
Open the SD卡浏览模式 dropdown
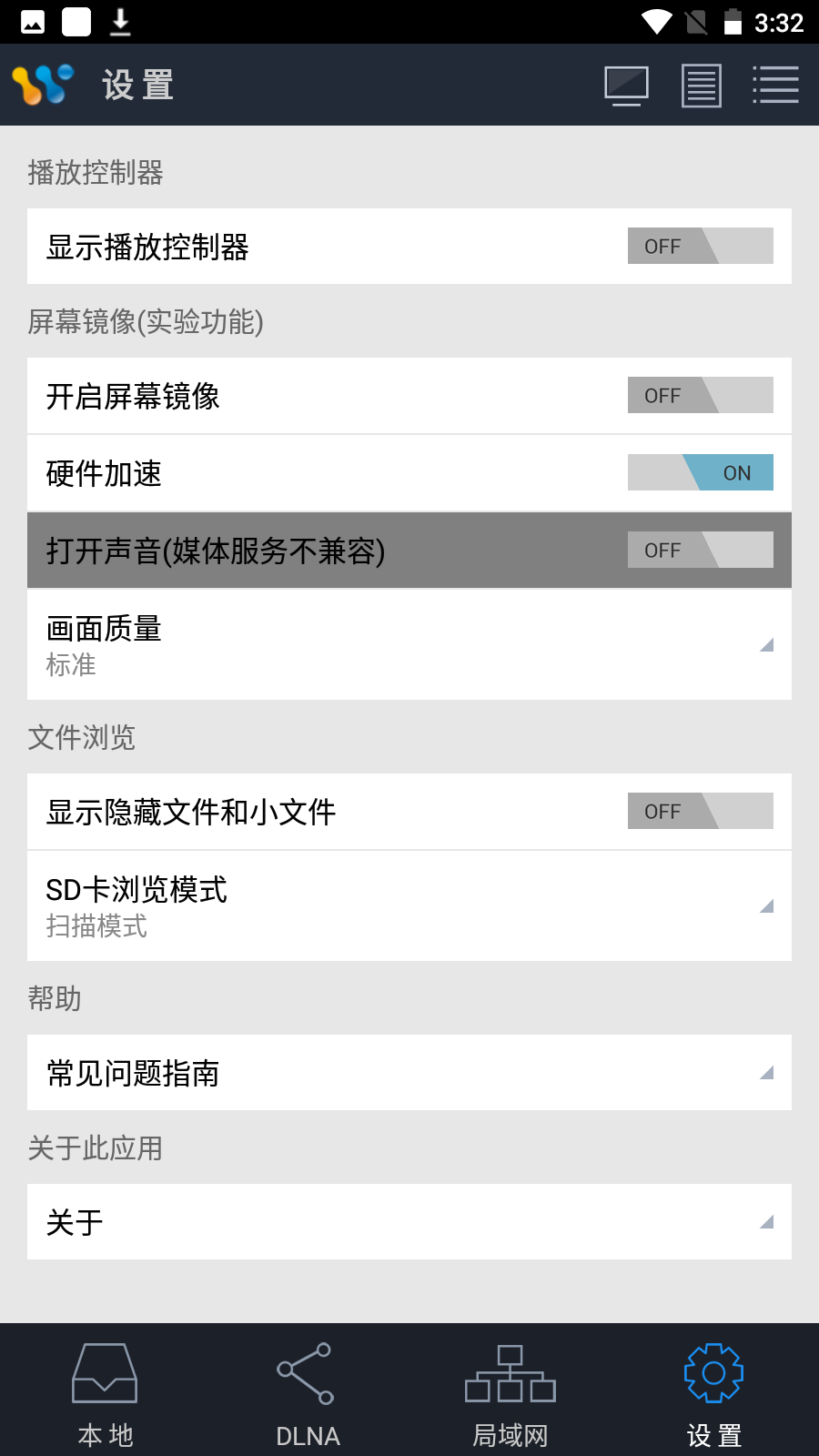click(766, 905)
